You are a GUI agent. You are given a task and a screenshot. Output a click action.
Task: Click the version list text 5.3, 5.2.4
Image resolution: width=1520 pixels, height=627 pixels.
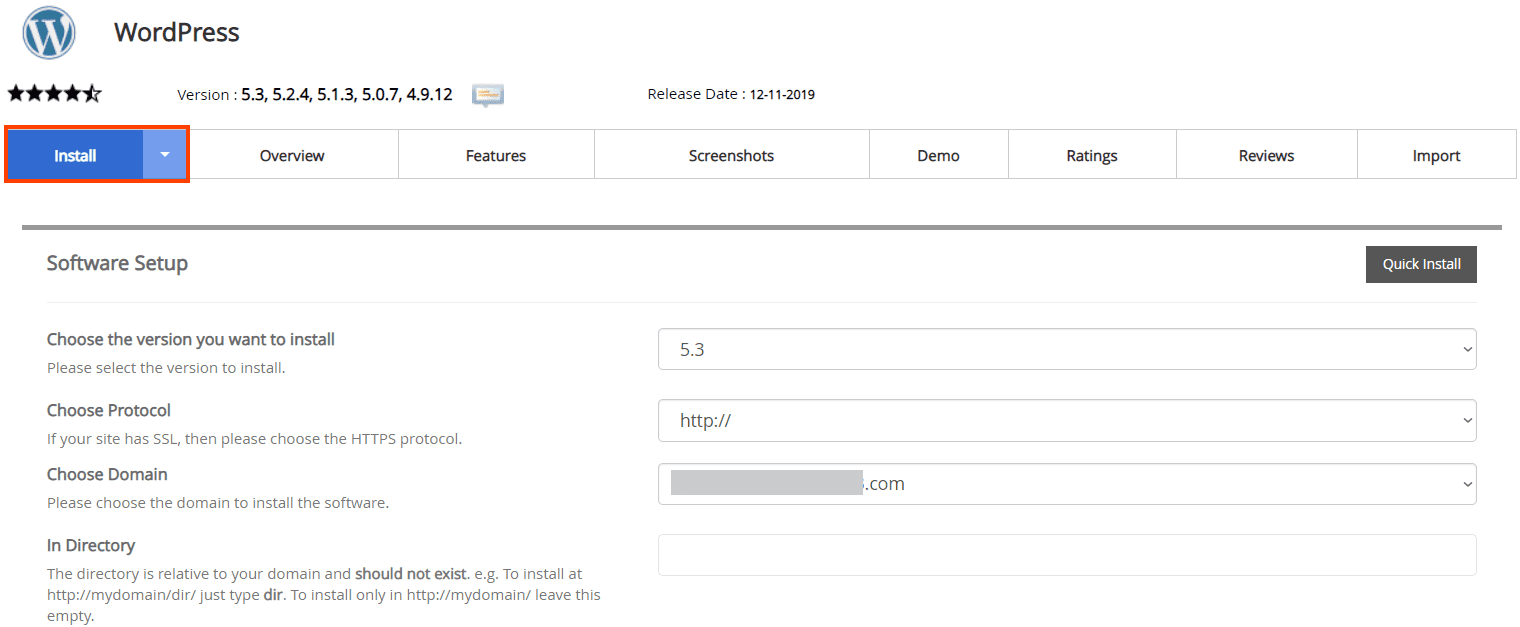(347, 95)
